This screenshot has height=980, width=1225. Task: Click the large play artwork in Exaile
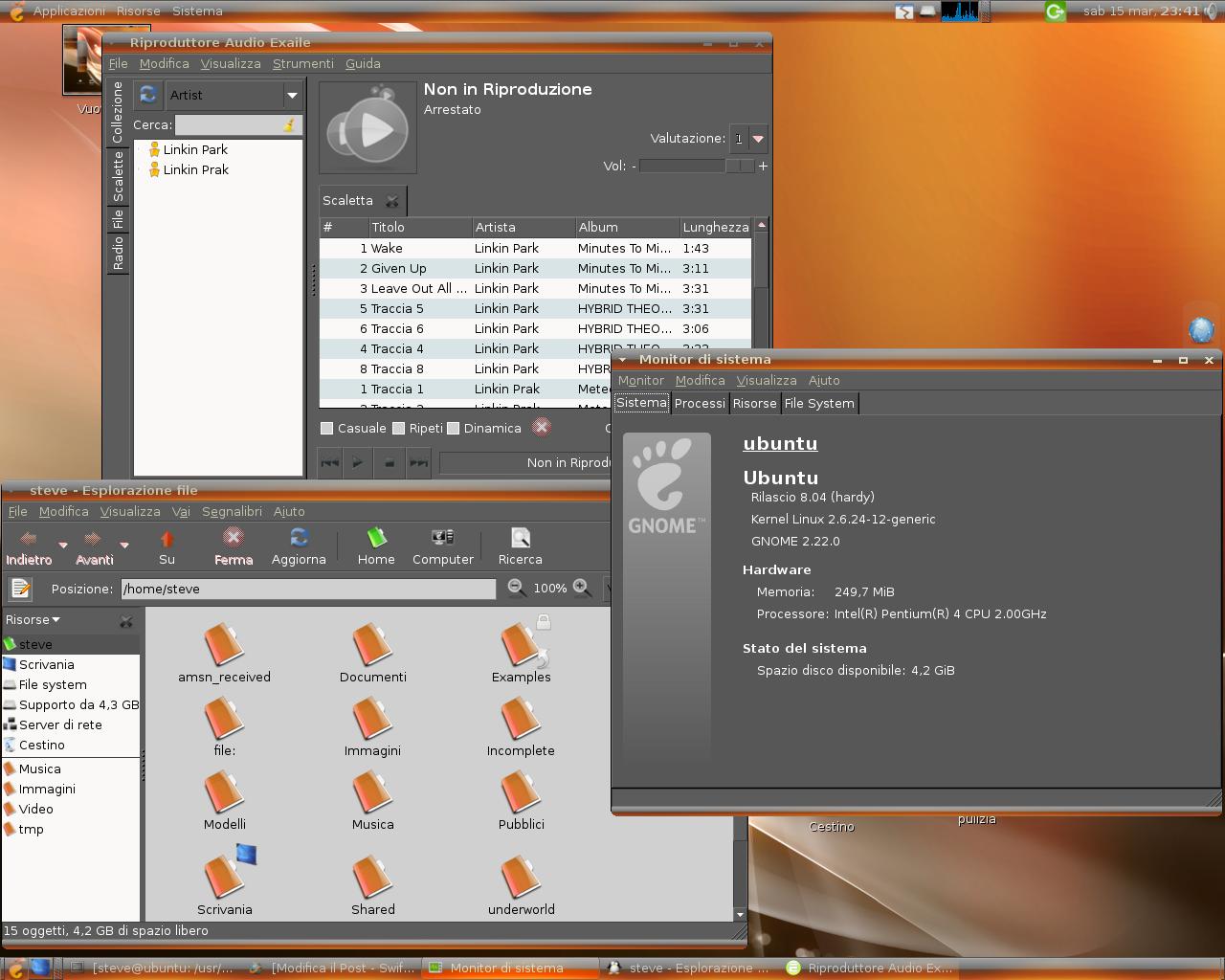[x=367, y=127]
